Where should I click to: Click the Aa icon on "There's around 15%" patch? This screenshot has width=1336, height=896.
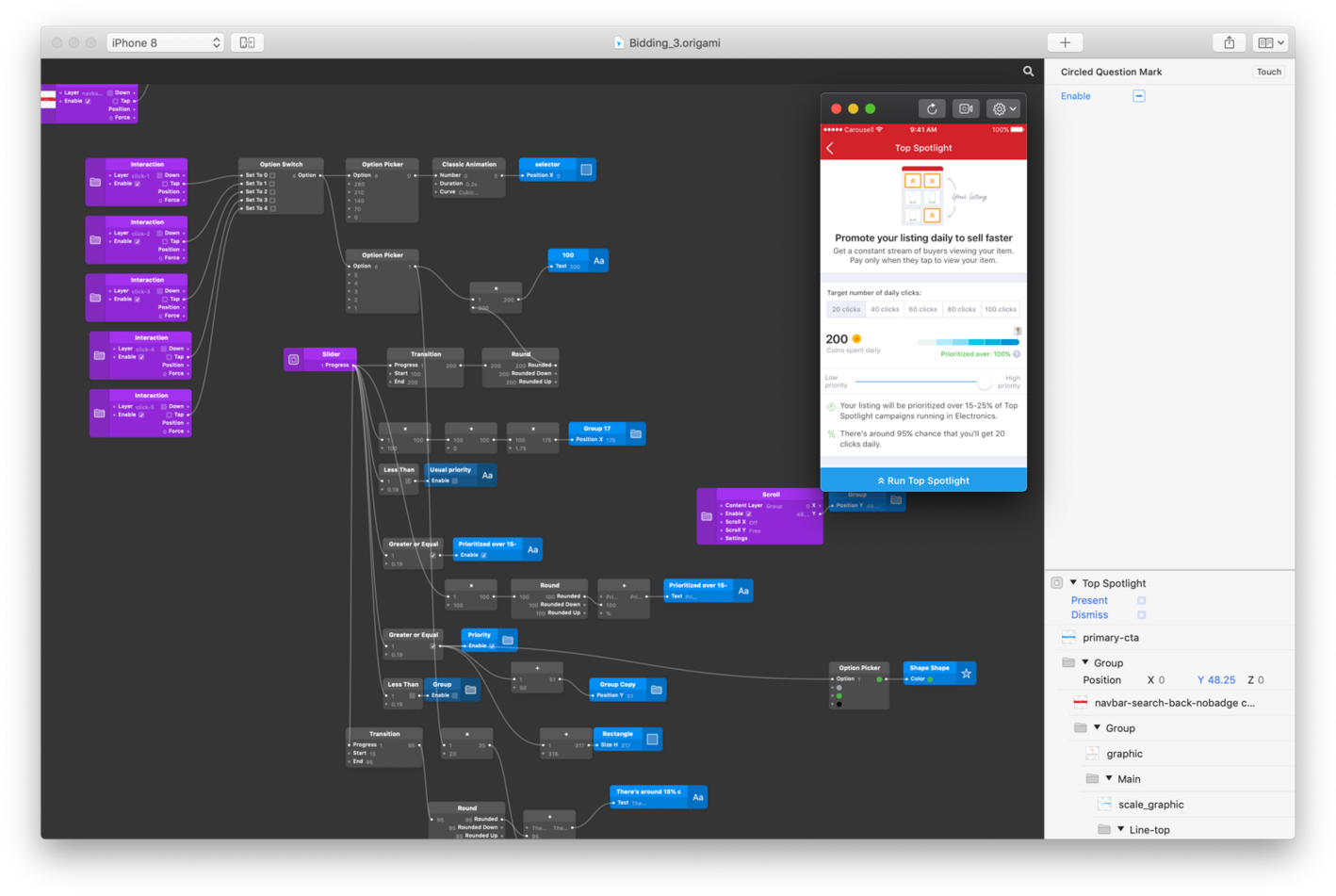698,797
